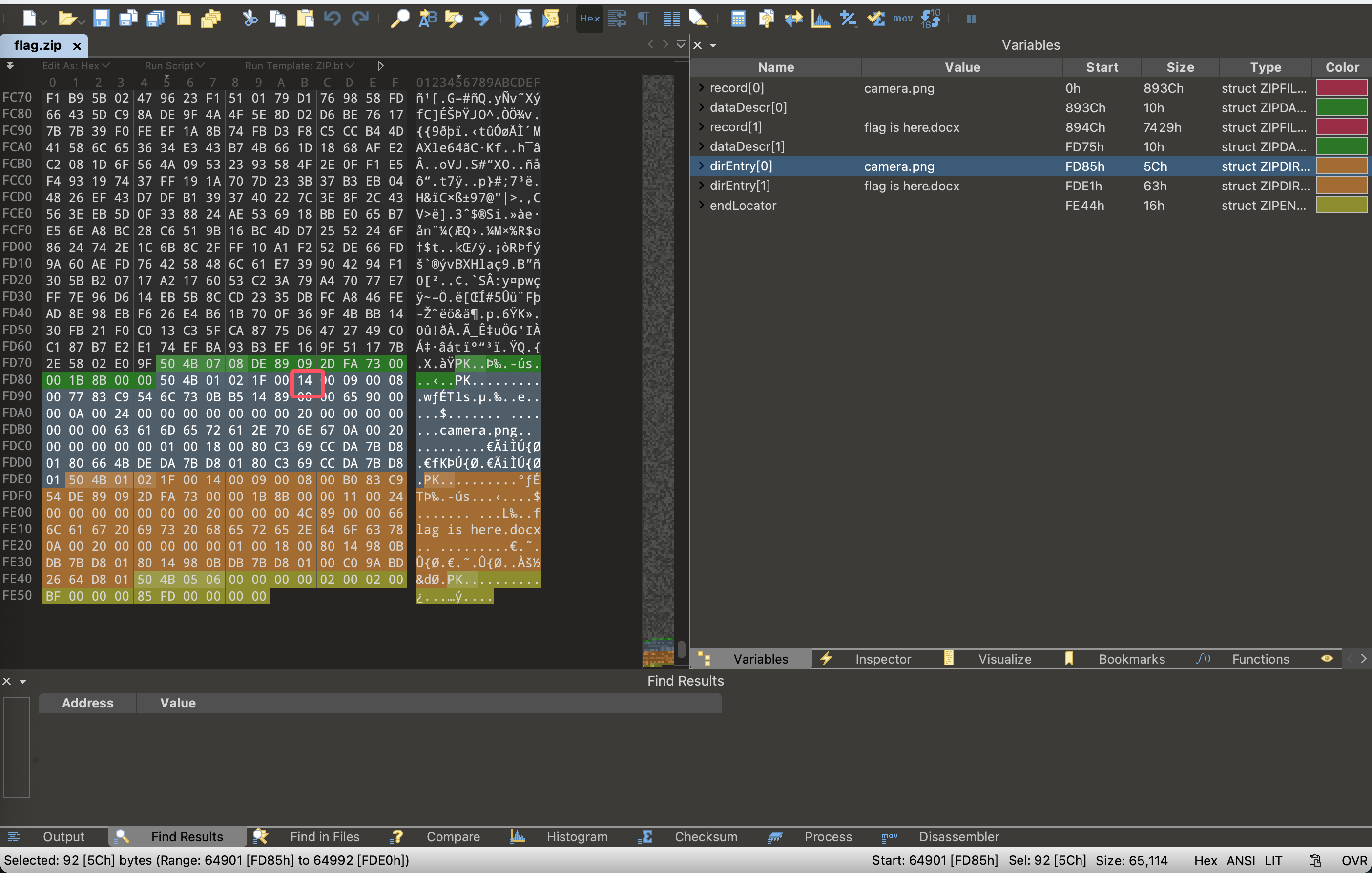Open the 10/16 base converter icon

click(x=931, y=19)
